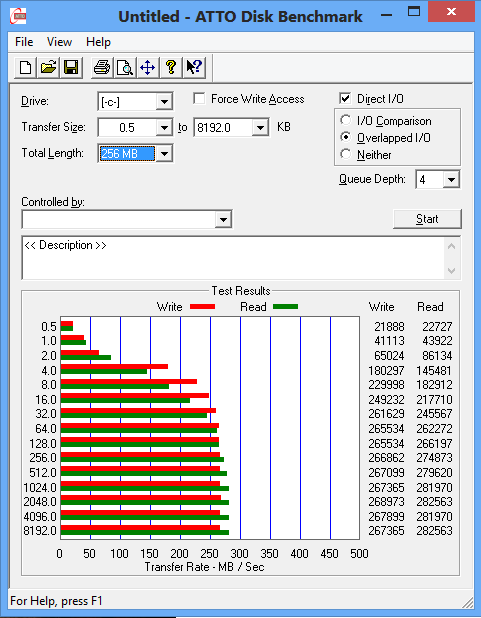The image size is (481, 618).
Task: Open a saved benchmark file icon
Action: (48, 67)
